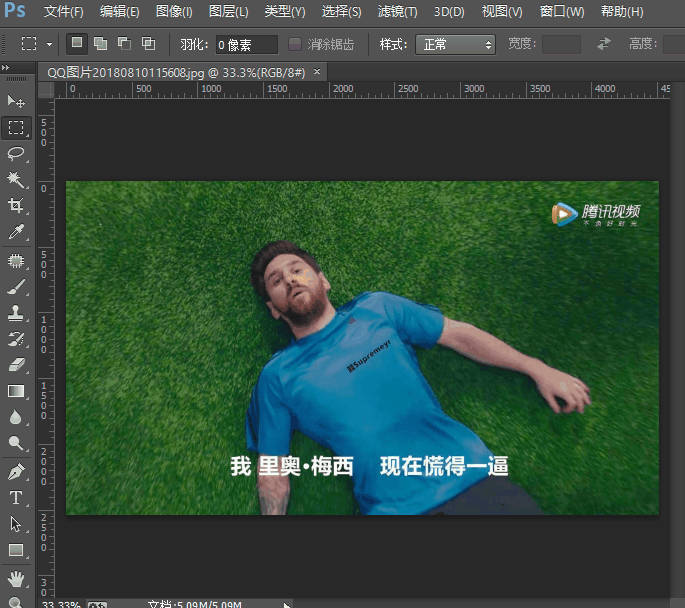This screenshot has width=685, height=608.
Task: Select the Eyedropper tool
Action: click(x=16, y=232)
